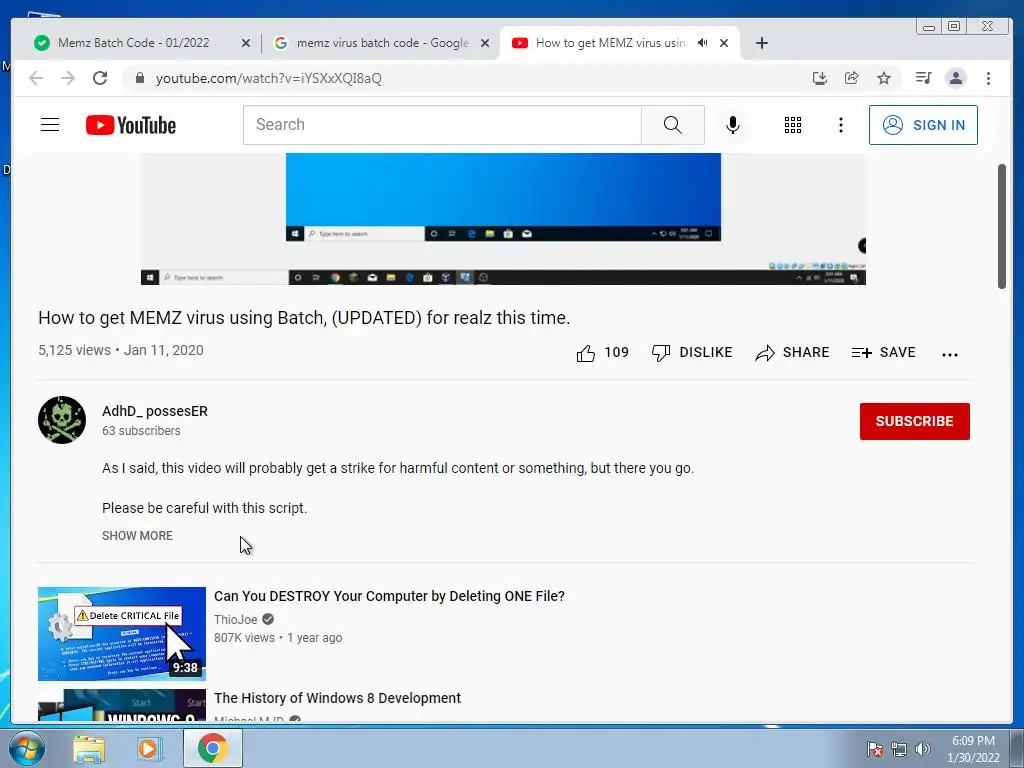The width and height of the screenshot is (1024, 768).
Task: Click the Chrome taskbar button
Action: coord(212,748)
